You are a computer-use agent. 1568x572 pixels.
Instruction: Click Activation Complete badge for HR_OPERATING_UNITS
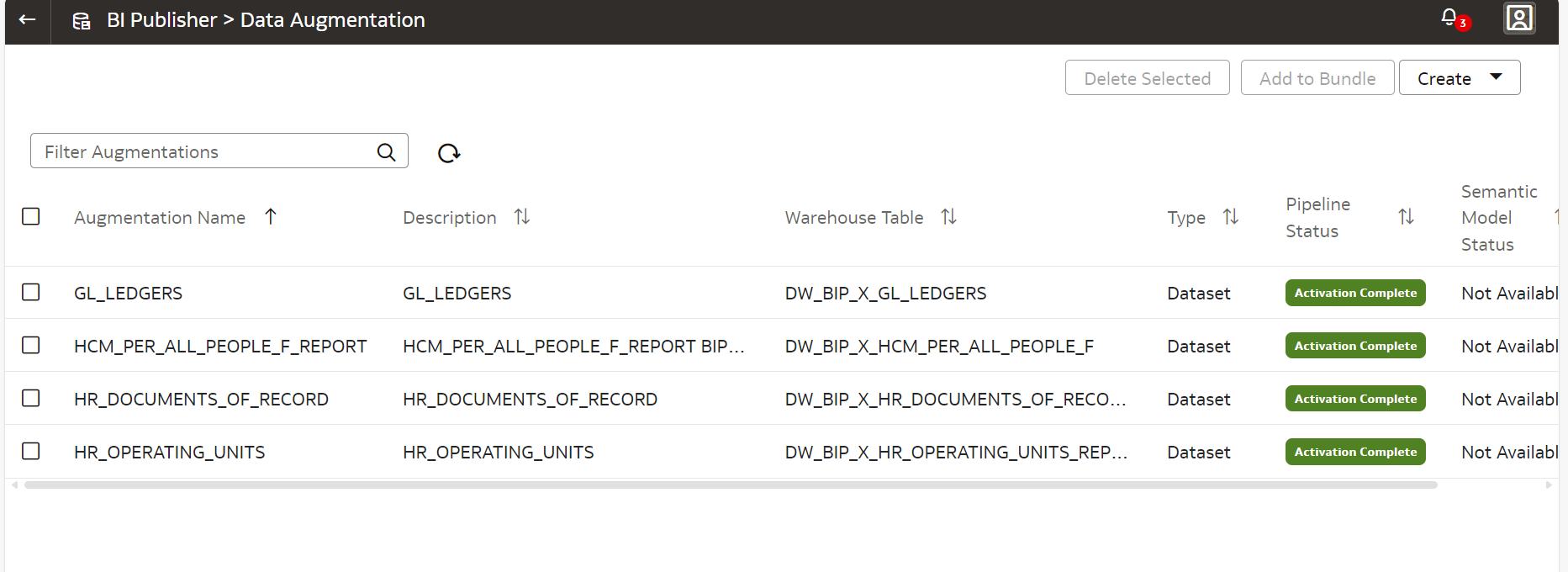pos(1355,452)
